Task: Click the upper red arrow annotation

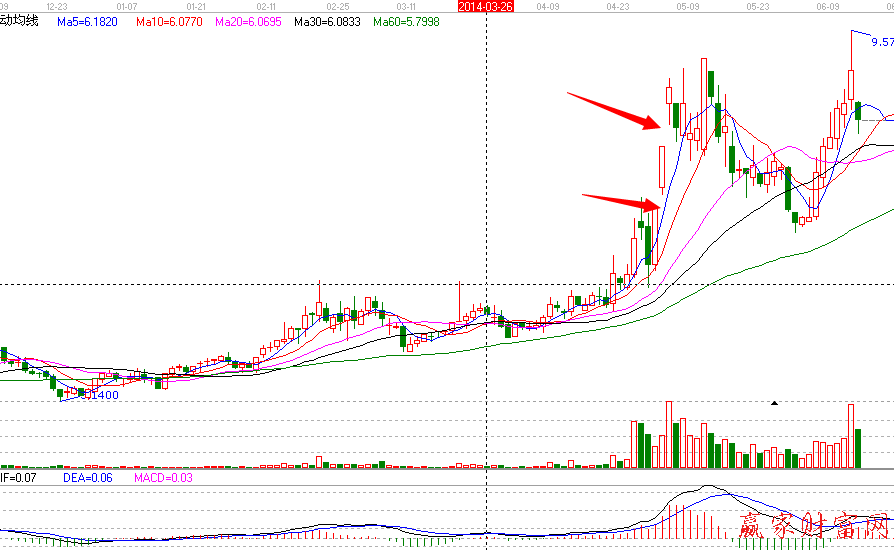Action: click(612, 109)
